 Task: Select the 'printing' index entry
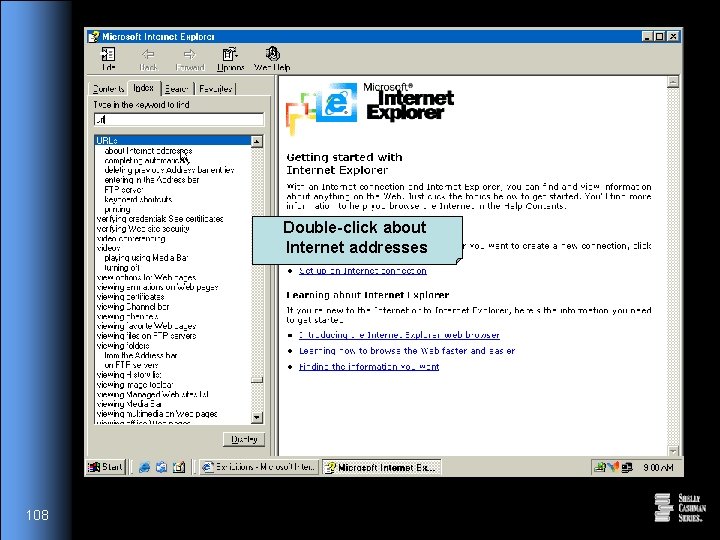click(x=117, y=209)
